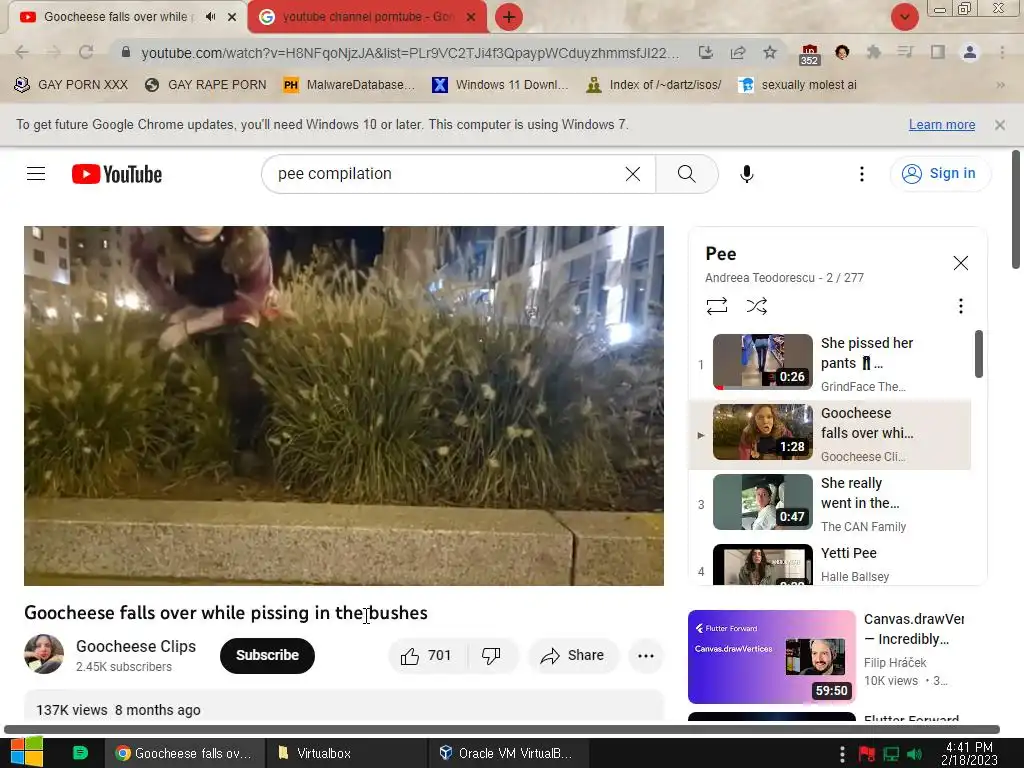Click the page vertical scrollbar
Viewport: 1024px width, 768px height.
[1016, 209]
